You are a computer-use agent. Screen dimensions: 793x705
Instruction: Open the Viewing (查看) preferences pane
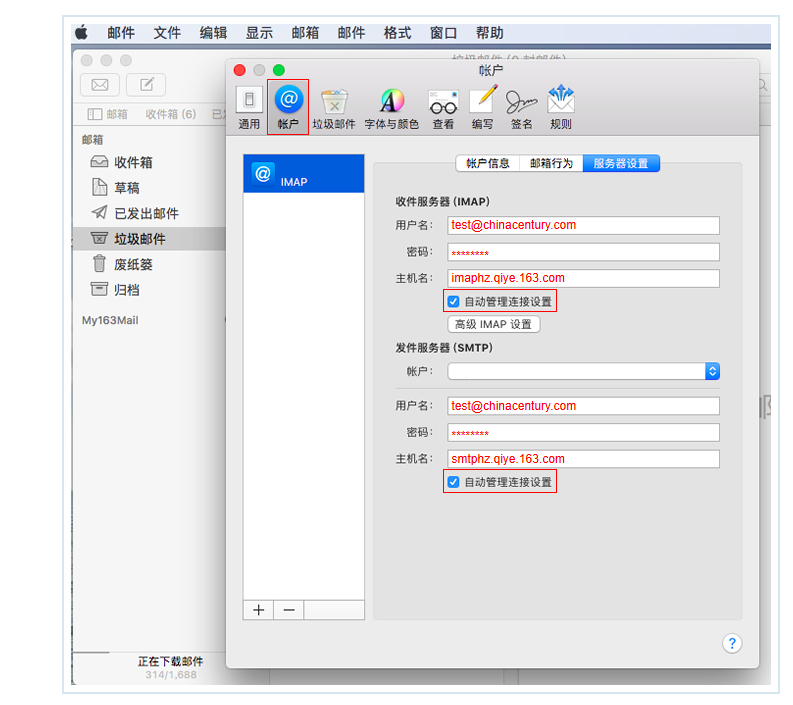click(444, 108)
